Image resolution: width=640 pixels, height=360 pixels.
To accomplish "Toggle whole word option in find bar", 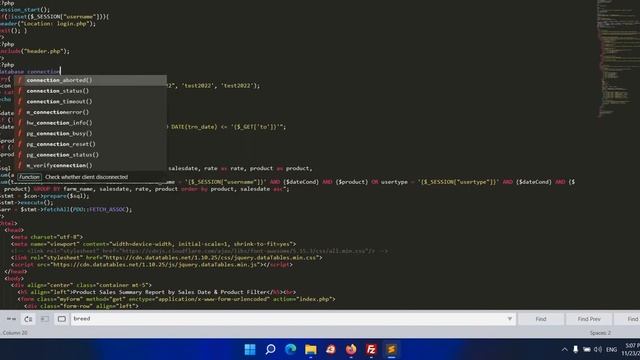I will tap(11, 319).
